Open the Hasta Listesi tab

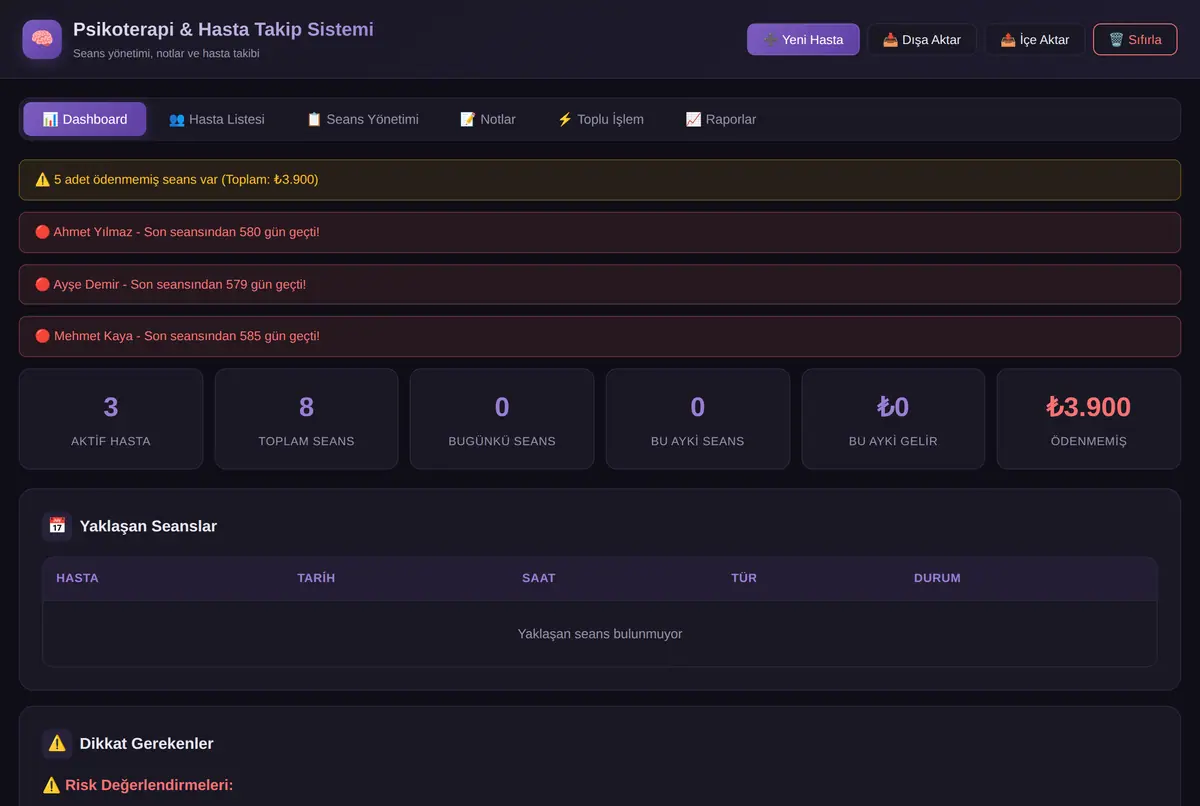coord(217,119)
